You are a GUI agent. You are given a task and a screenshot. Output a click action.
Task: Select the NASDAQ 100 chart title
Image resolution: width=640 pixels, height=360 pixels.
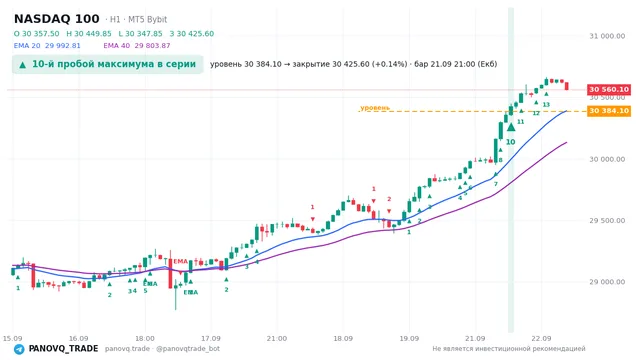pos(57,19)
